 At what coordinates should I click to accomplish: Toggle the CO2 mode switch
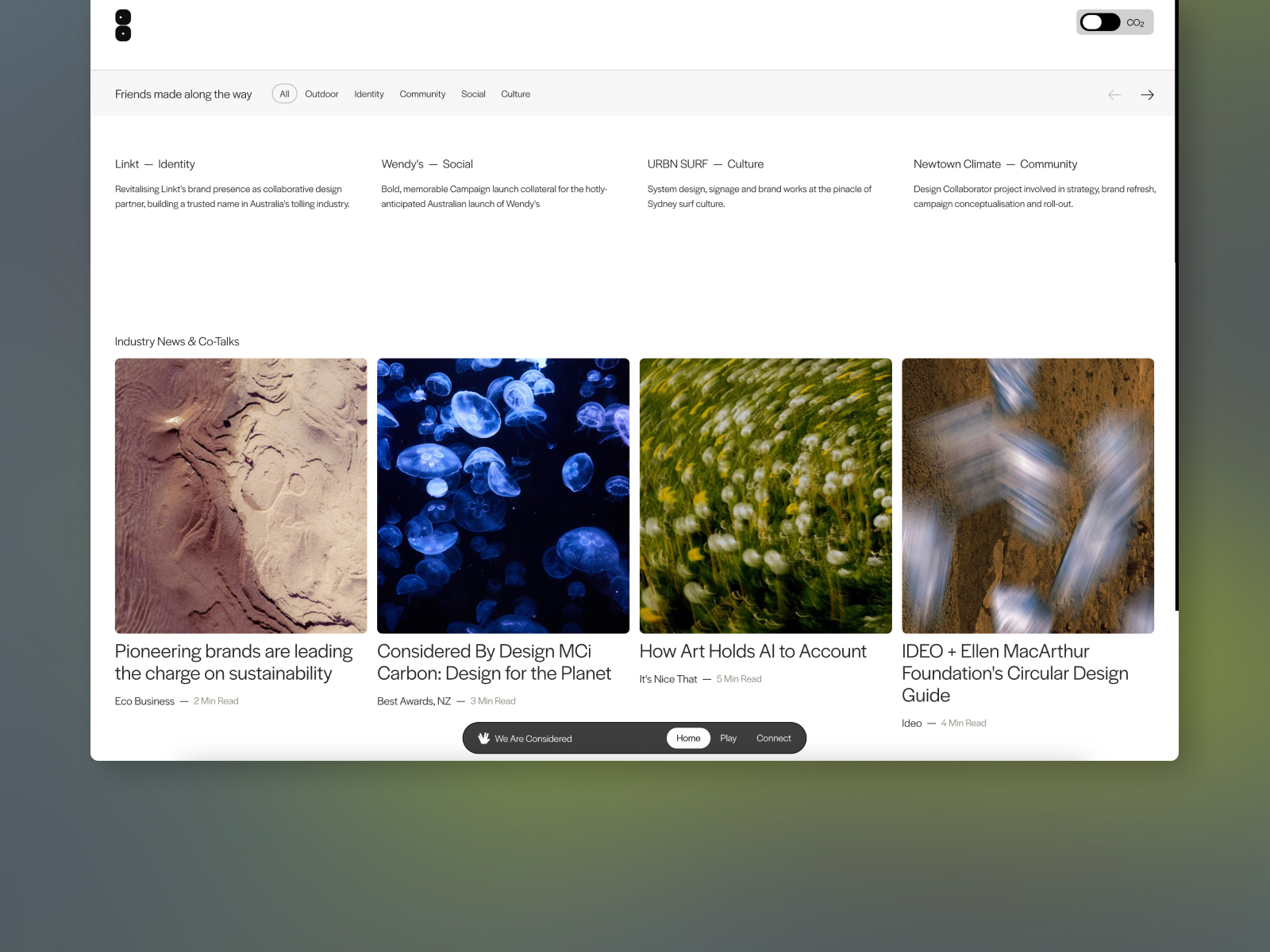1099,22
